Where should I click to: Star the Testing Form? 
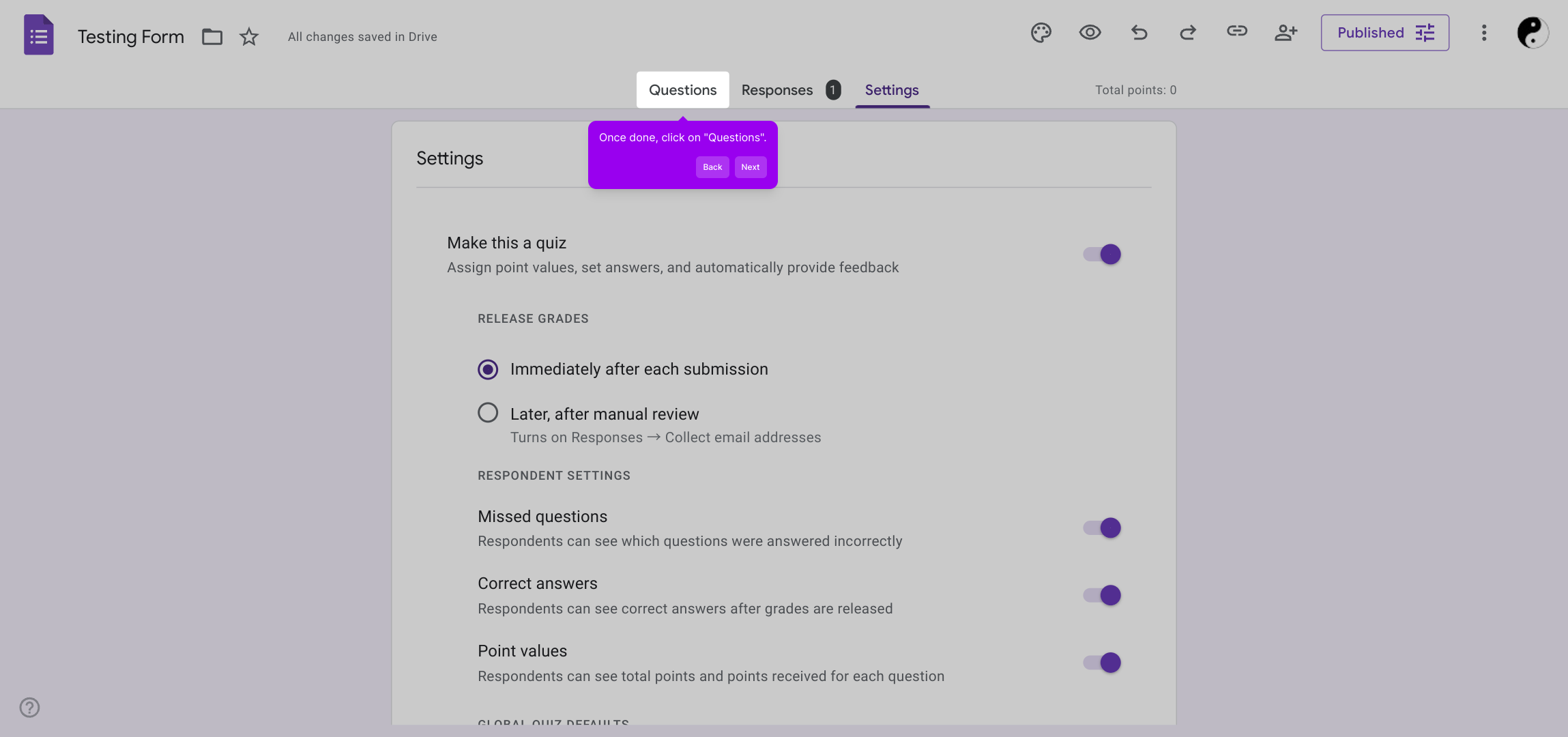(249, 37)
